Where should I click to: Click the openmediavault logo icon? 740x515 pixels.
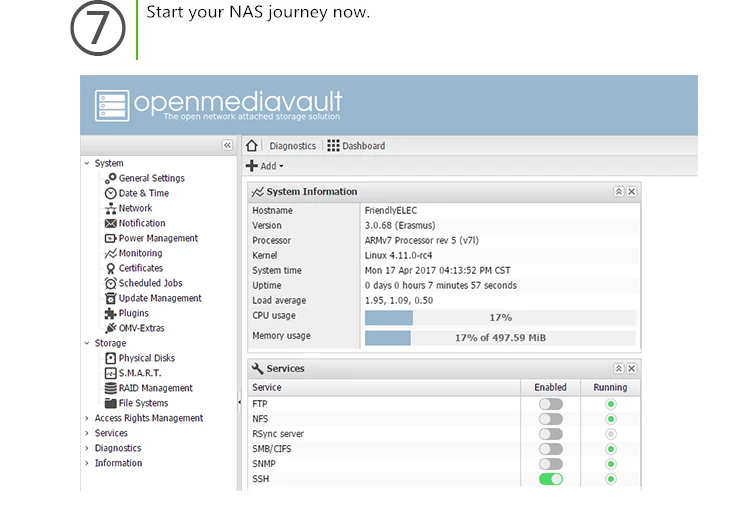click(x=112, y=106)
